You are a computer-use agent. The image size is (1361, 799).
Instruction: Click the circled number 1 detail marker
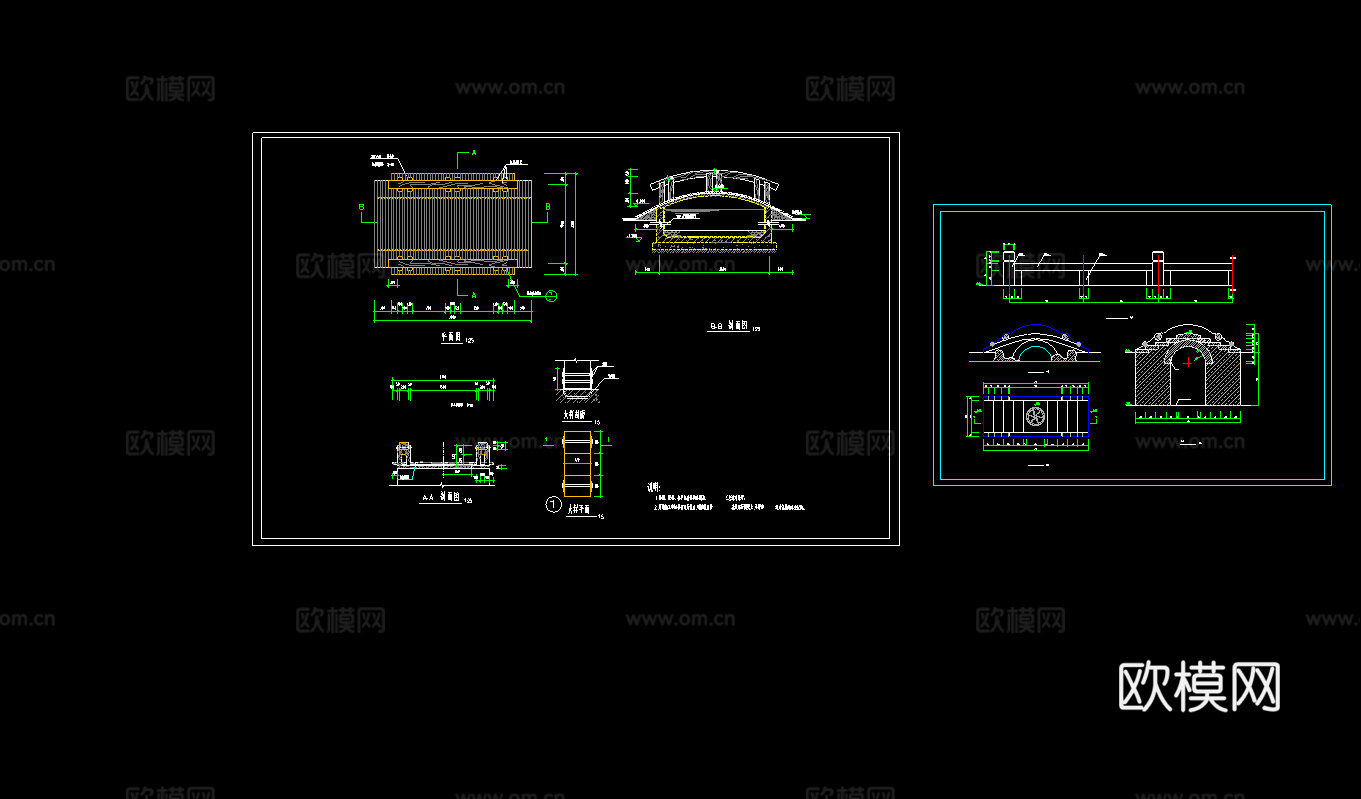(553, 505)
